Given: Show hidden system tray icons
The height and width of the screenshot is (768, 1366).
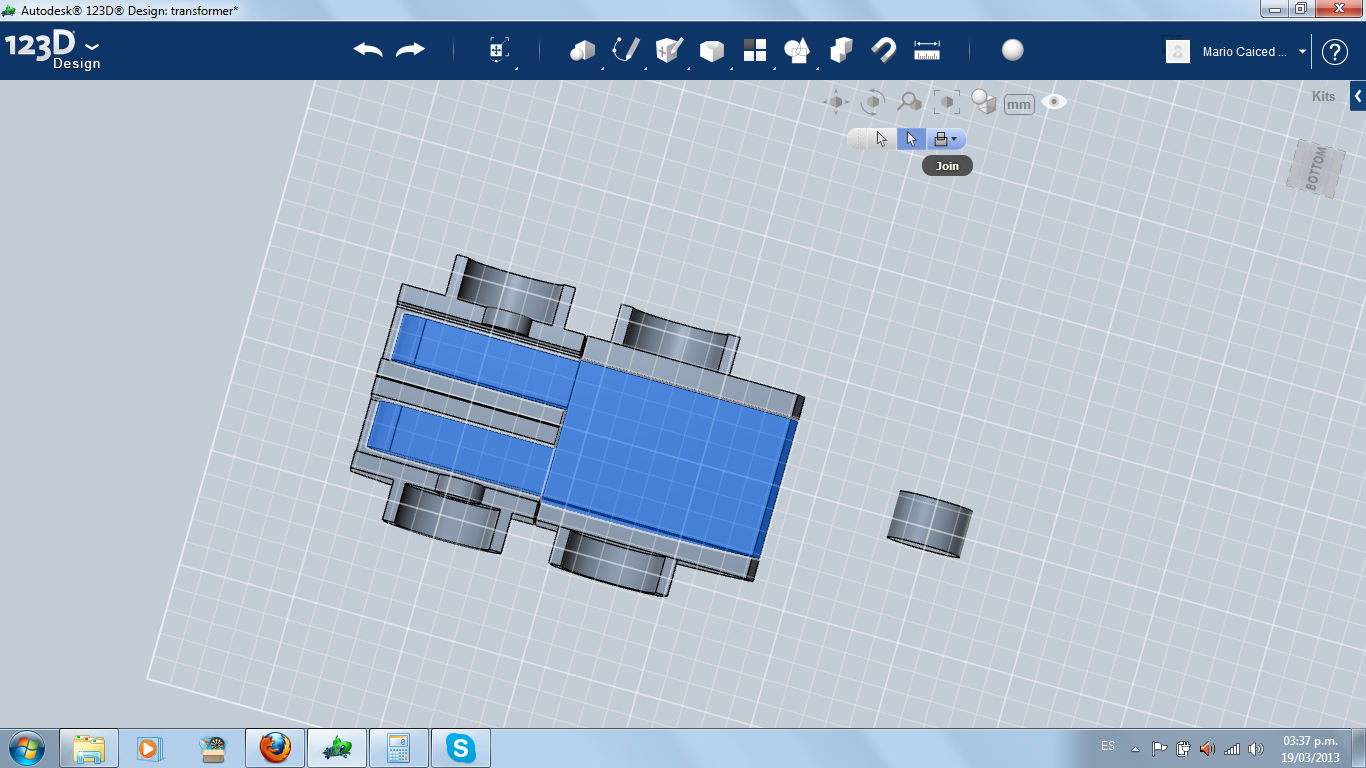Looking at the screenshot, I should point(1135,748).
